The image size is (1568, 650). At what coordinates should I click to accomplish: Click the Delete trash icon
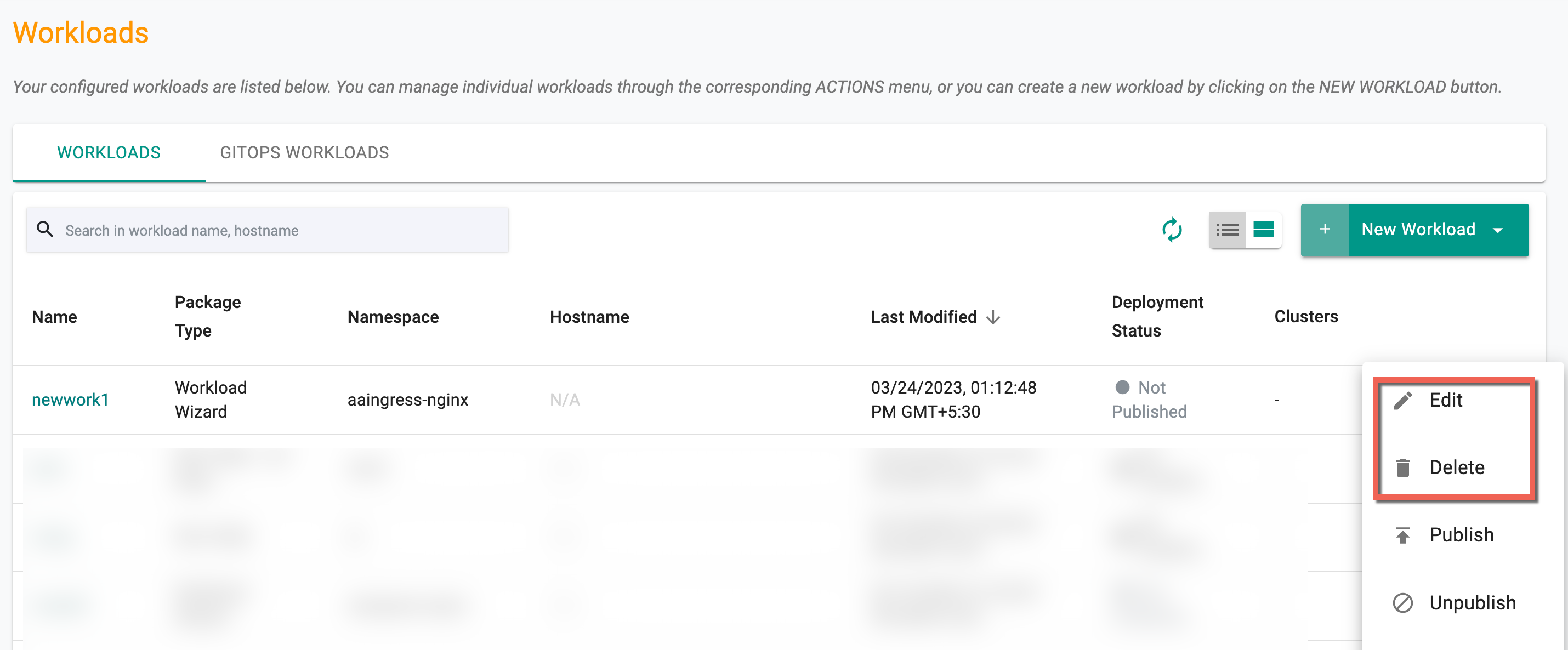(x=1402, y=468)
